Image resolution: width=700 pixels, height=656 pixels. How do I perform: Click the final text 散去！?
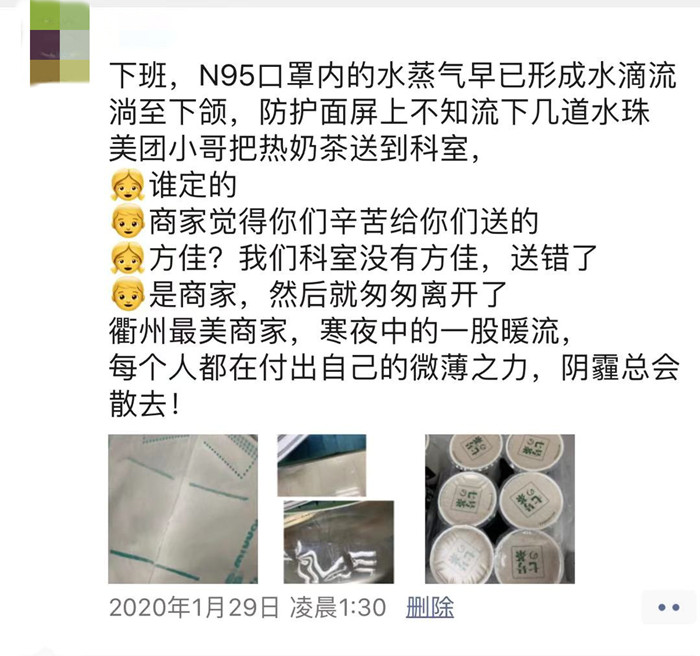click(x=145, y=405)
